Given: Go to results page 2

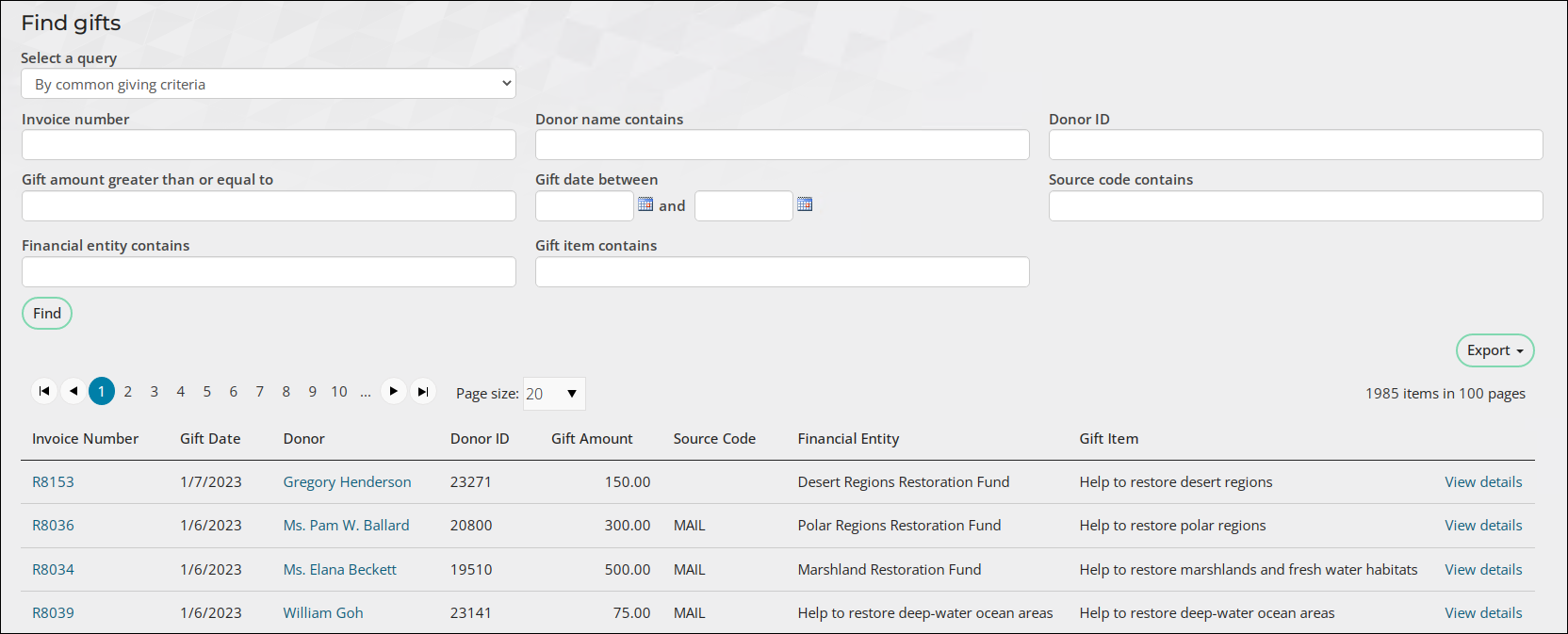Looking at the screenshot, I should (128, 391).
